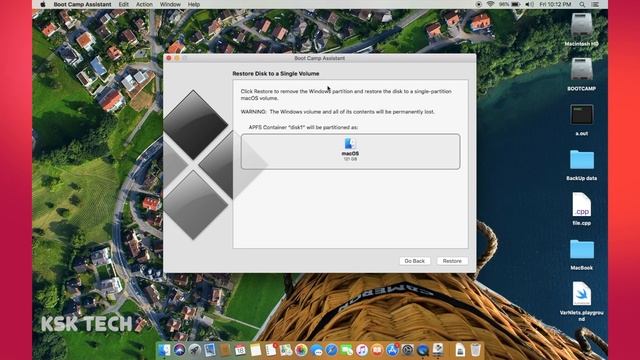Open the Action menu
The height and width of the screenshot is (360, 640).
144,4
